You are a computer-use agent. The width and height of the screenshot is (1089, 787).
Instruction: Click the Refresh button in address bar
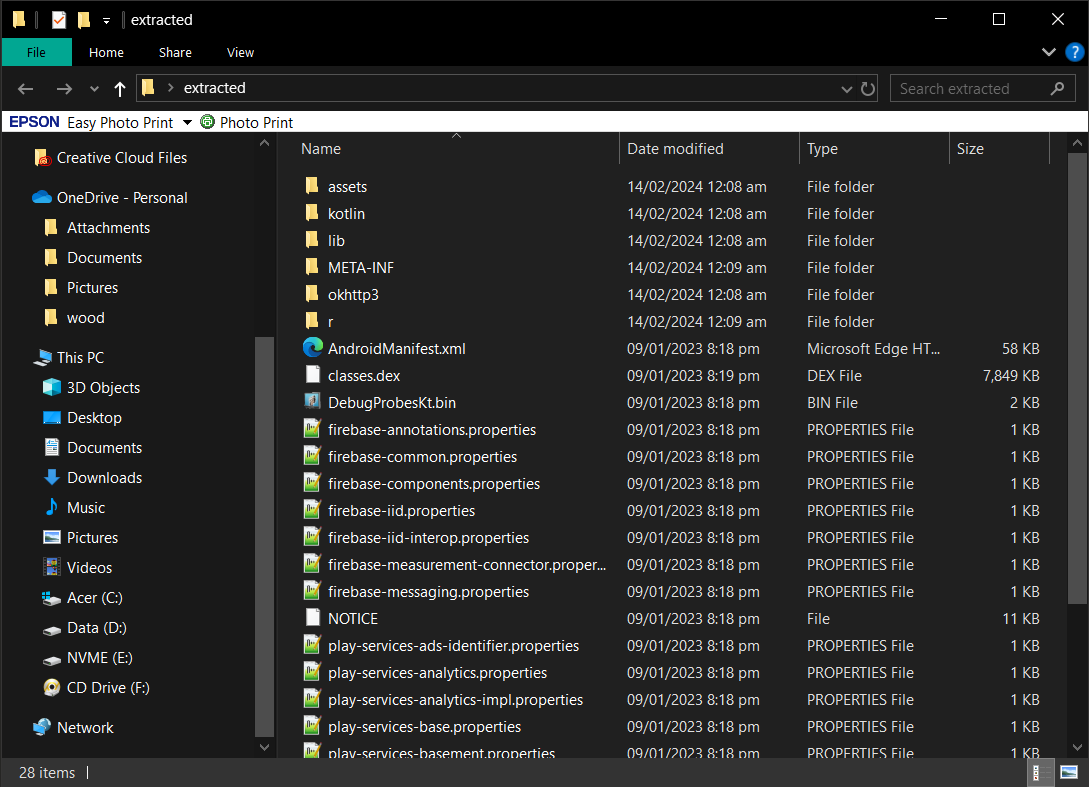click(x=868, y=88)
